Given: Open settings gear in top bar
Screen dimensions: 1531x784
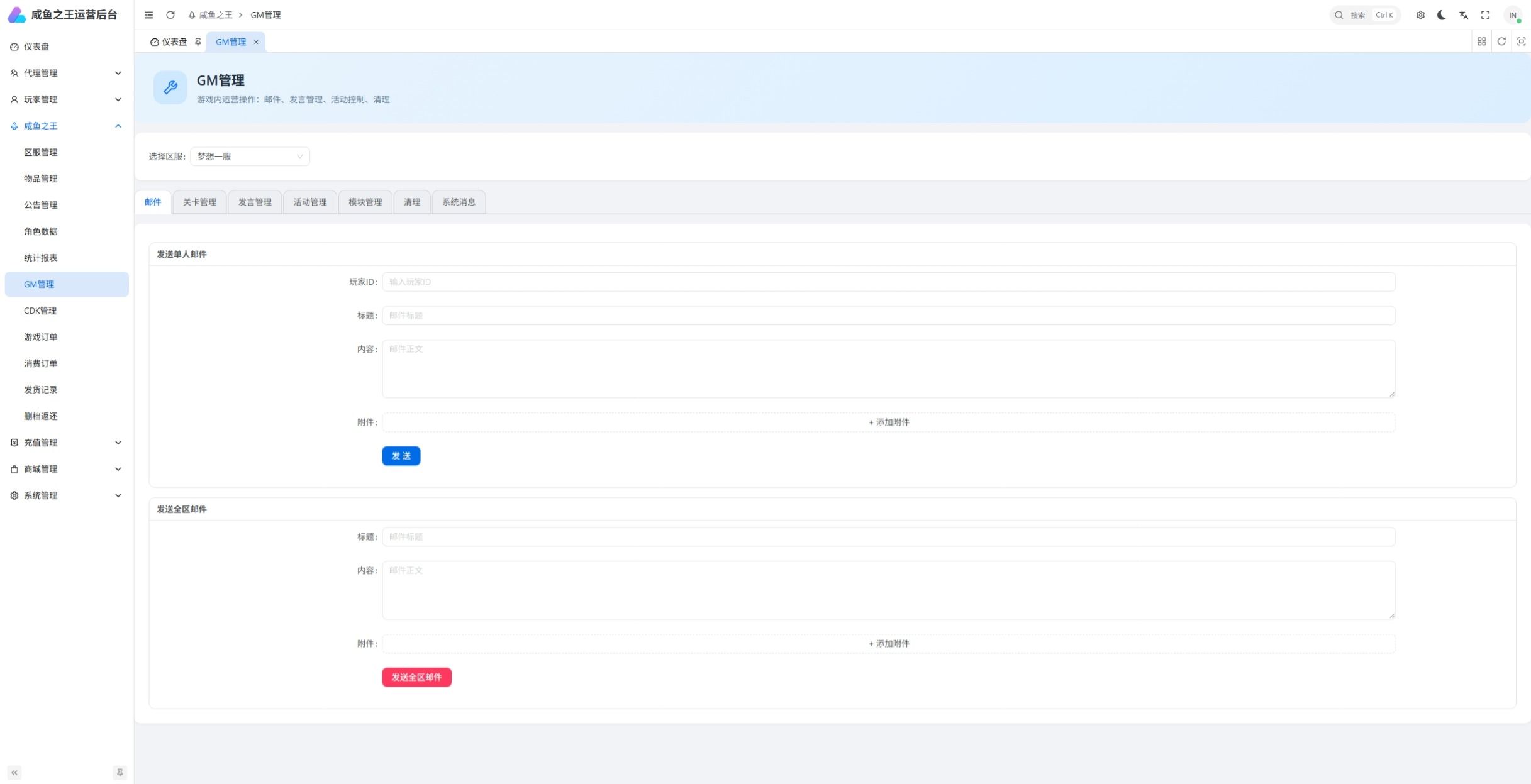Looking at the screenshot, I should (1420, 15).
